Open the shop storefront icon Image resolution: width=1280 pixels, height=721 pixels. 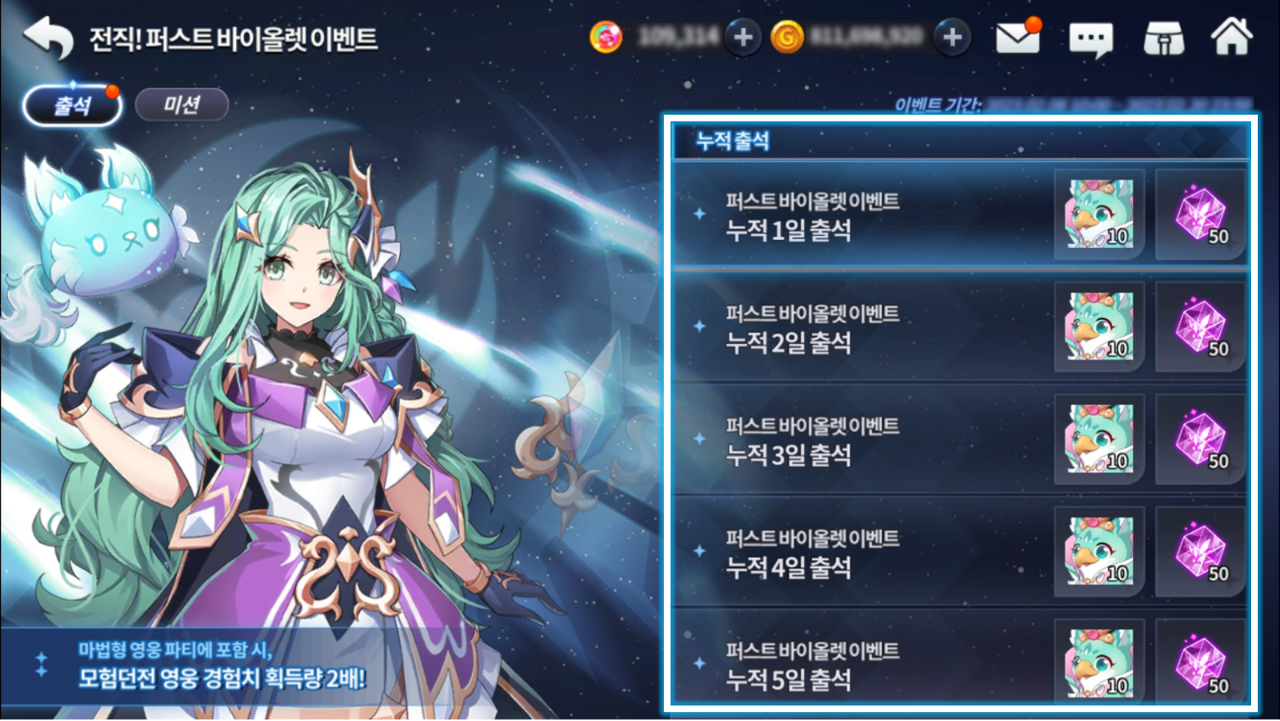pos(1163,38)
